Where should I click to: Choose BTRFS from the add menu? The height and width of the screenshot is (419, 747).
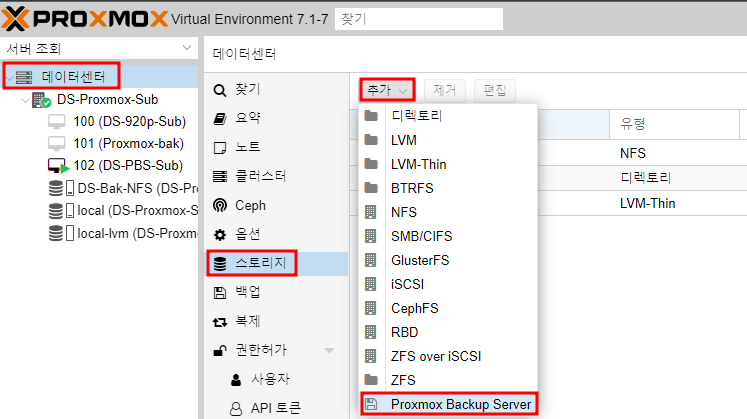(x=448, y=188)
